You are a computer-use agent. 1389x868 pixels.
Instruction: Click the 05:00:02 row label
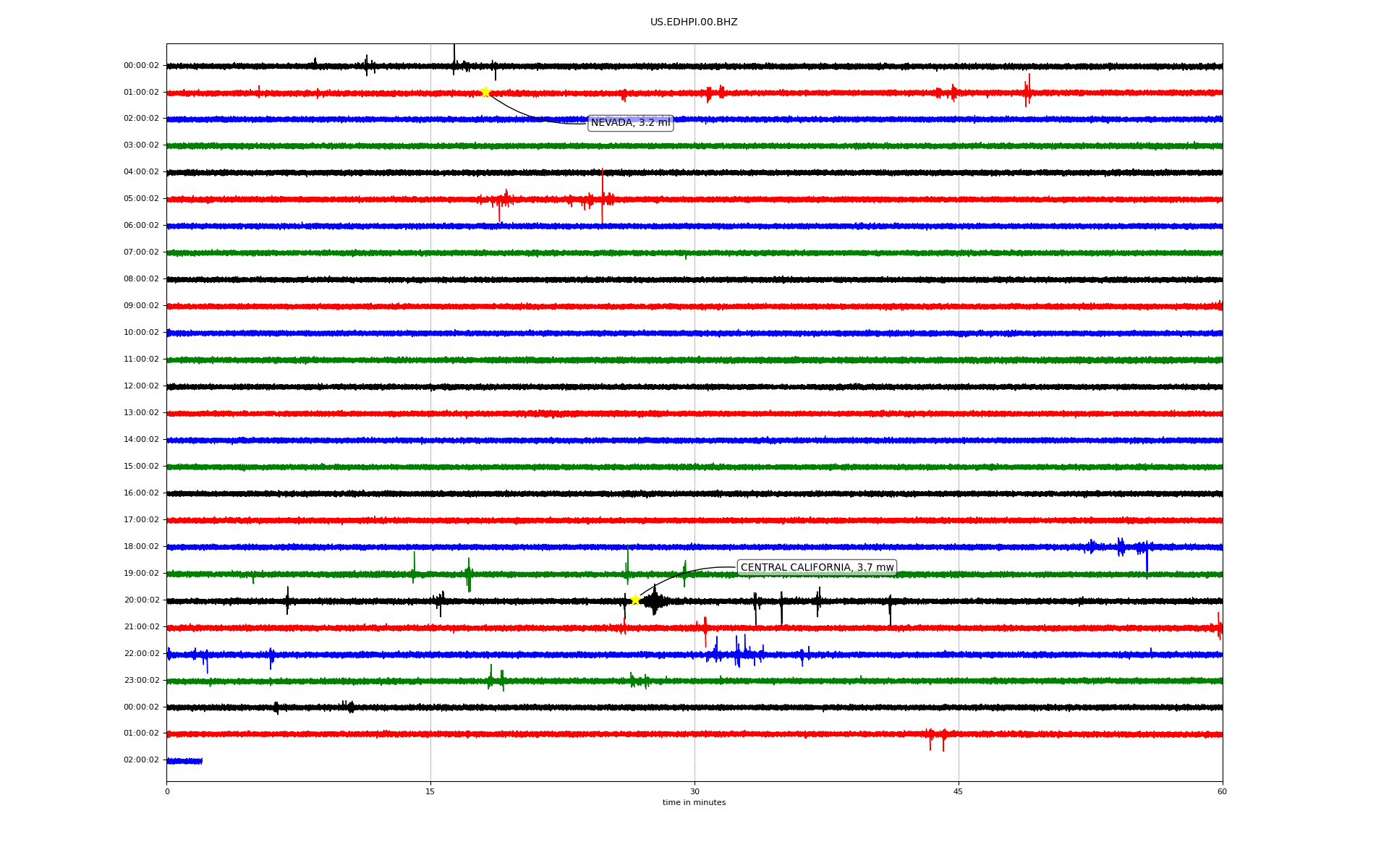(141, 199)
